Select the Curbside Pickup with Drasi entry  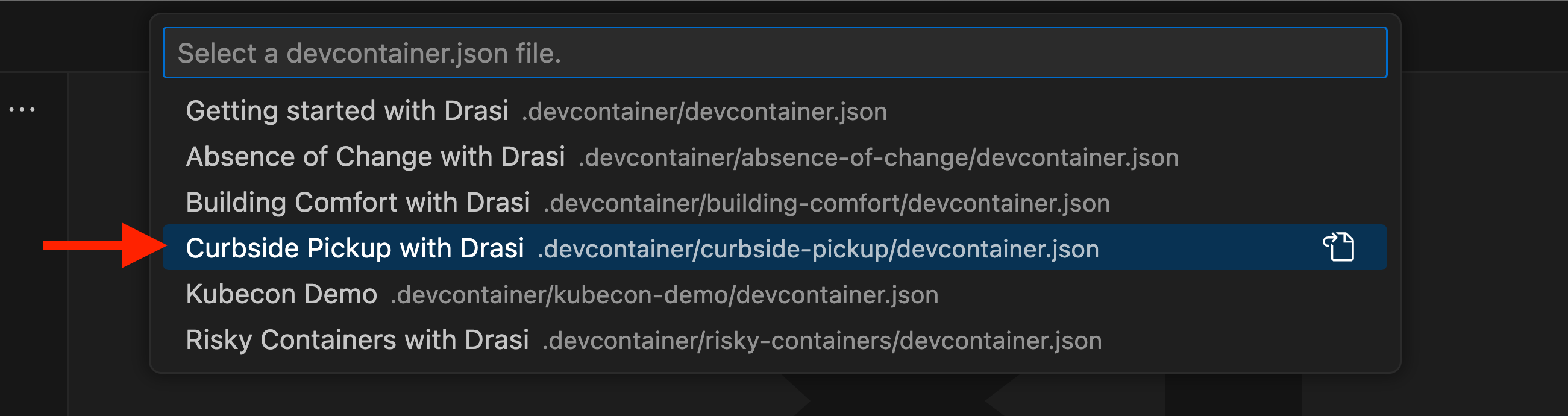point(356,247)
